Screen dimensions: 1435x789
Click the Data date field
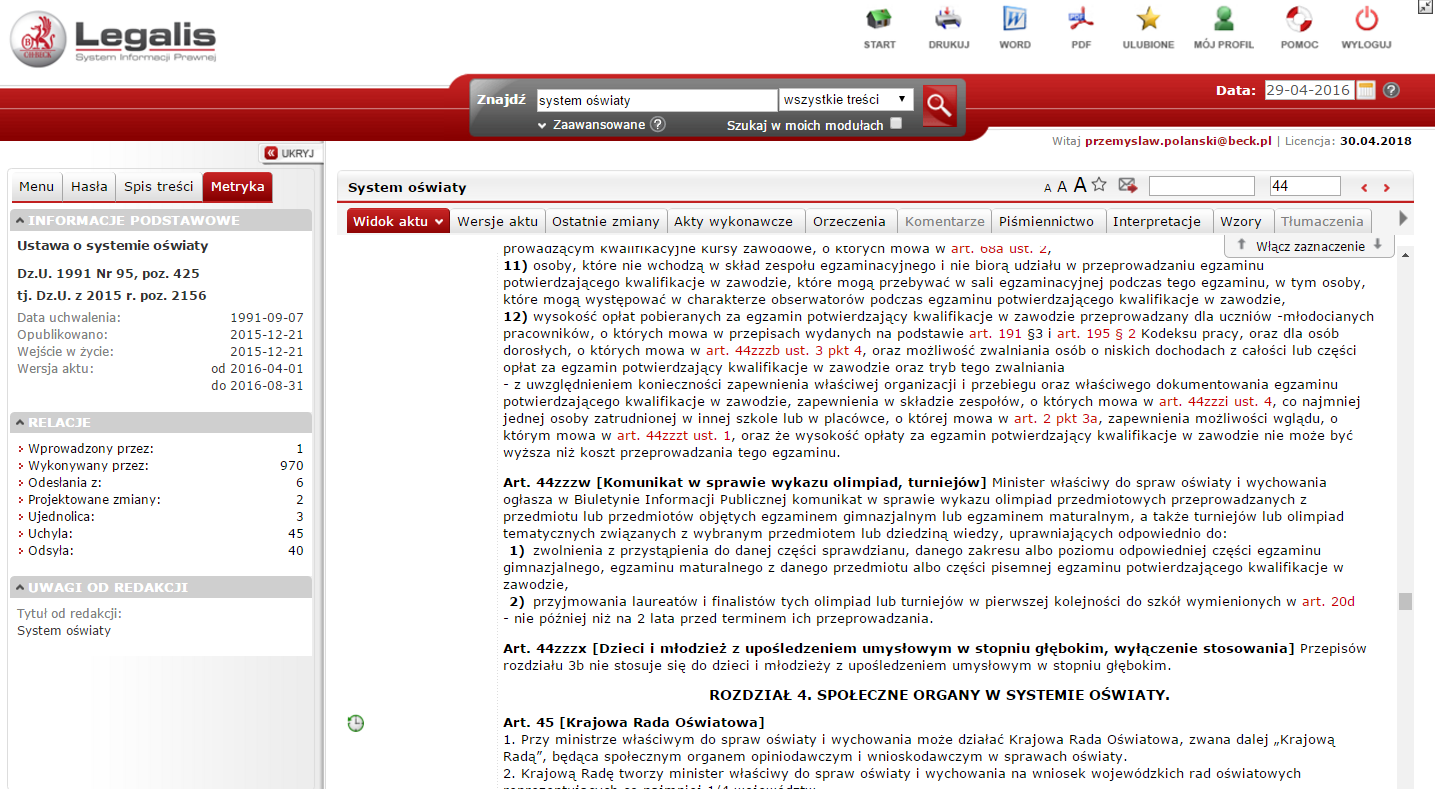click(x=1309, y=90)
